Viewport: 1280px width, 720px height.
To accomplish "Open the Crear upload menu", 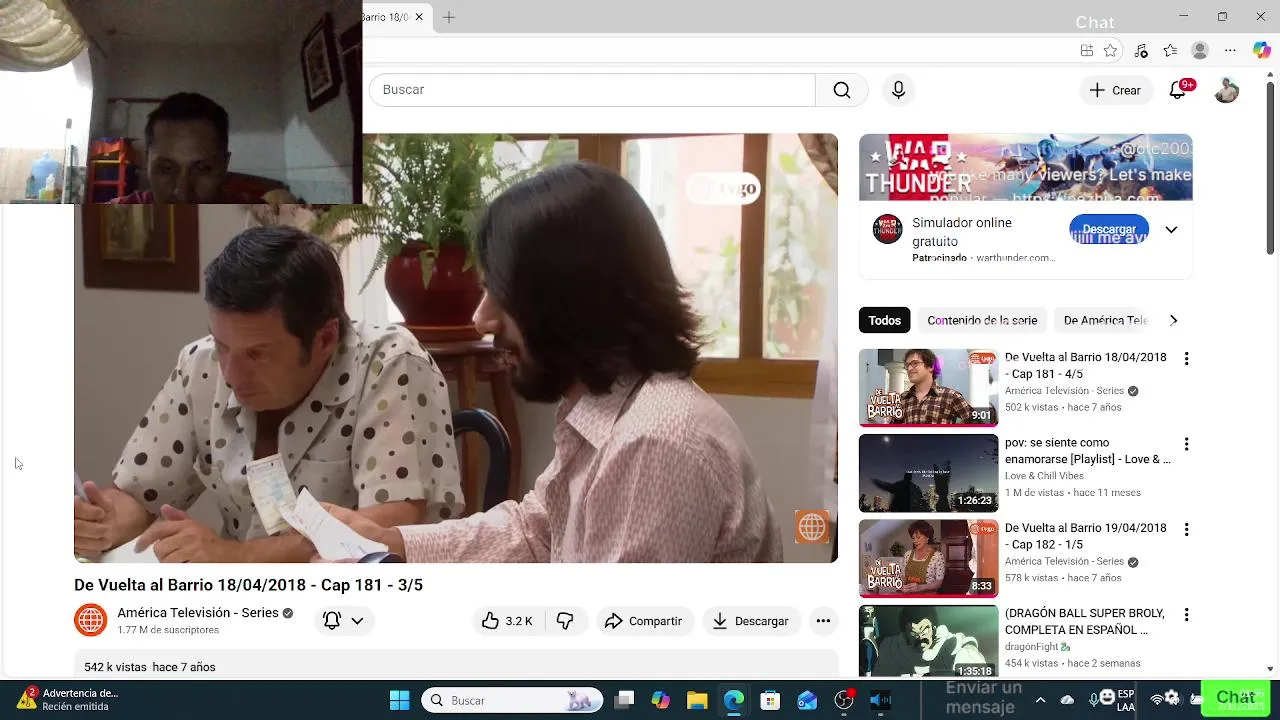I will (x=1115, y=90).
